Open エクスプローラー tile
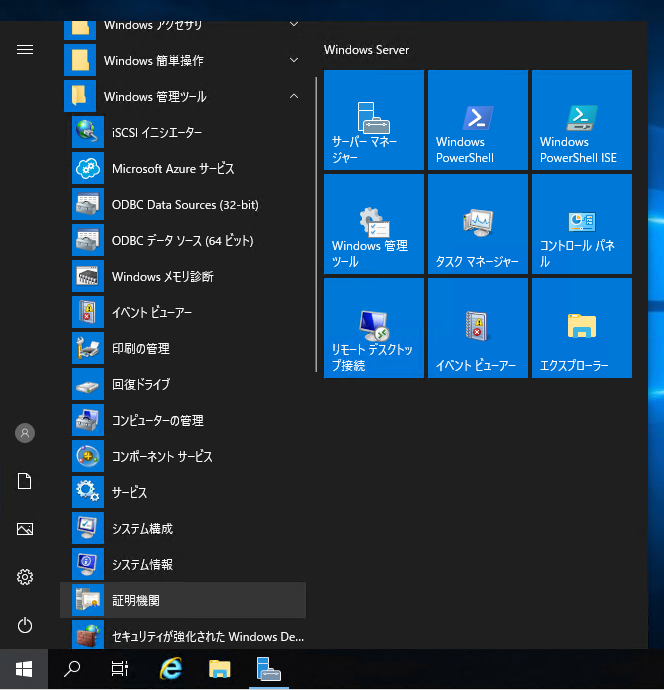This screenshot has width=664, height=690. tap(582, 328)
